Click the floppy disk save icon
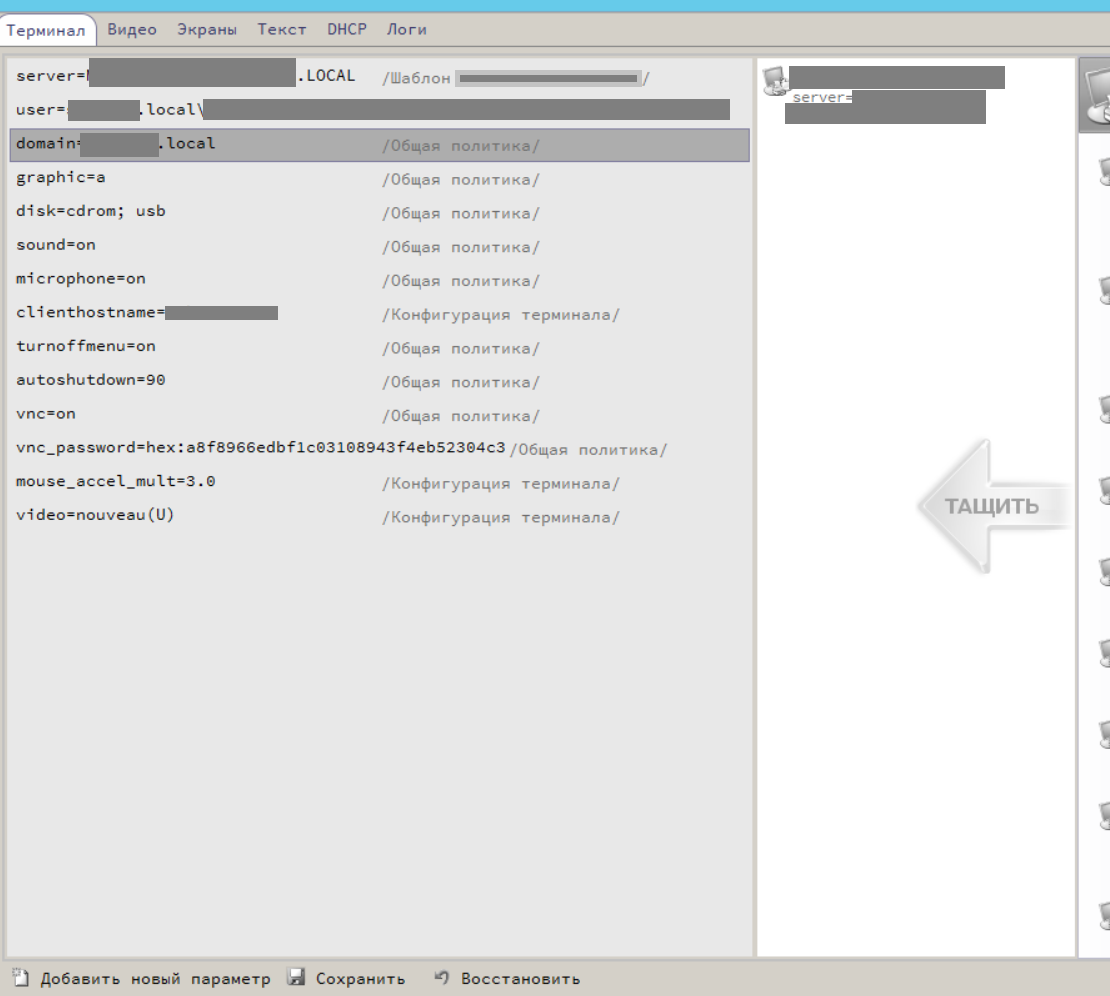Image resolution: width=1110 pixels, height=996 pixels. click(x=296, y=978)
